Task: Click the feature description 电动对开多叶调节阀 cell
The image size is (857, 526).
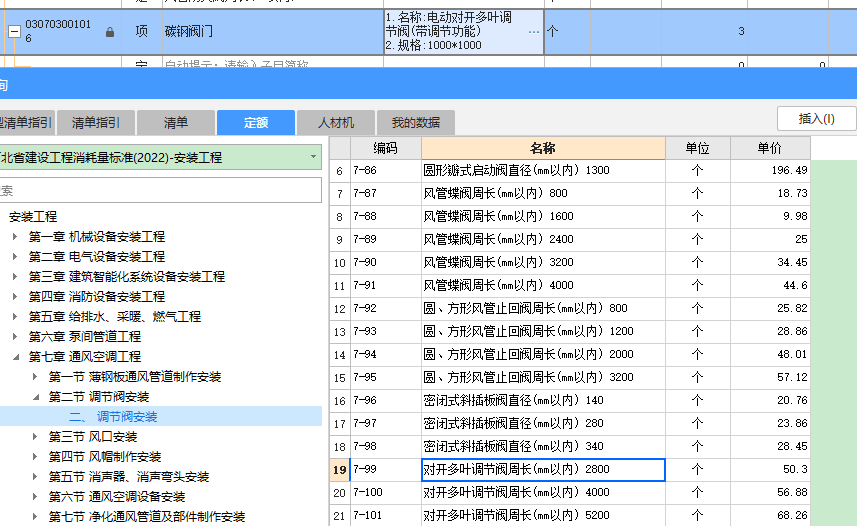Action: (463, 32)
